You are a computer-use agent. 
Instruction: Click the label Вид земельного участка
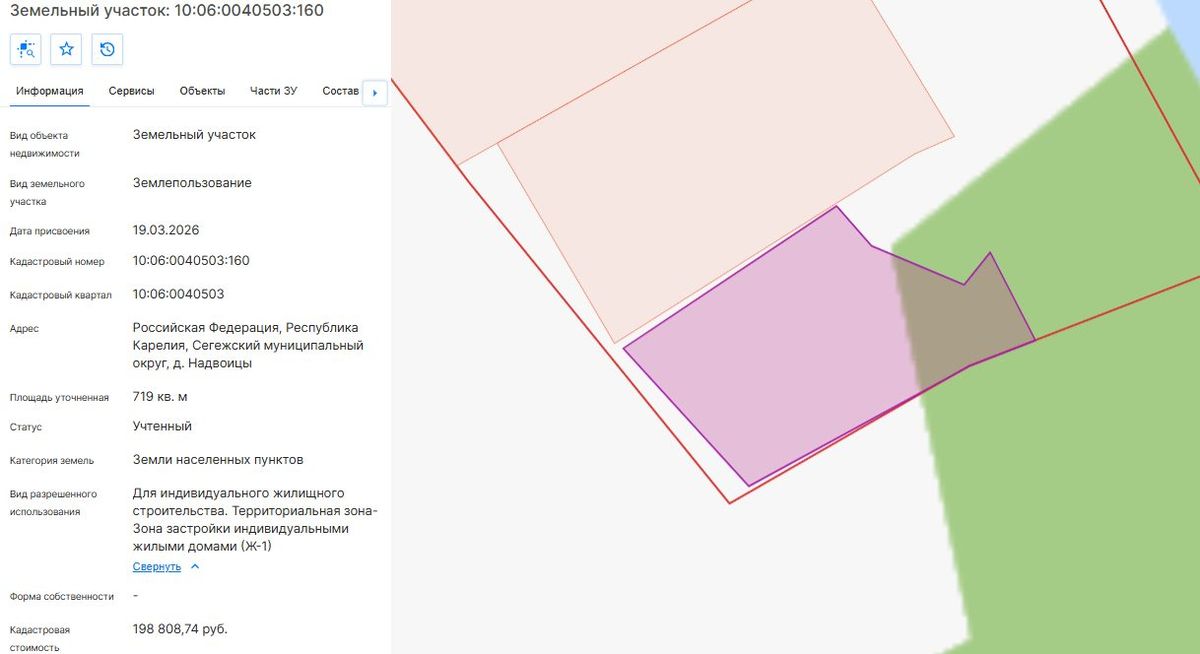click(x=47, y=192)
